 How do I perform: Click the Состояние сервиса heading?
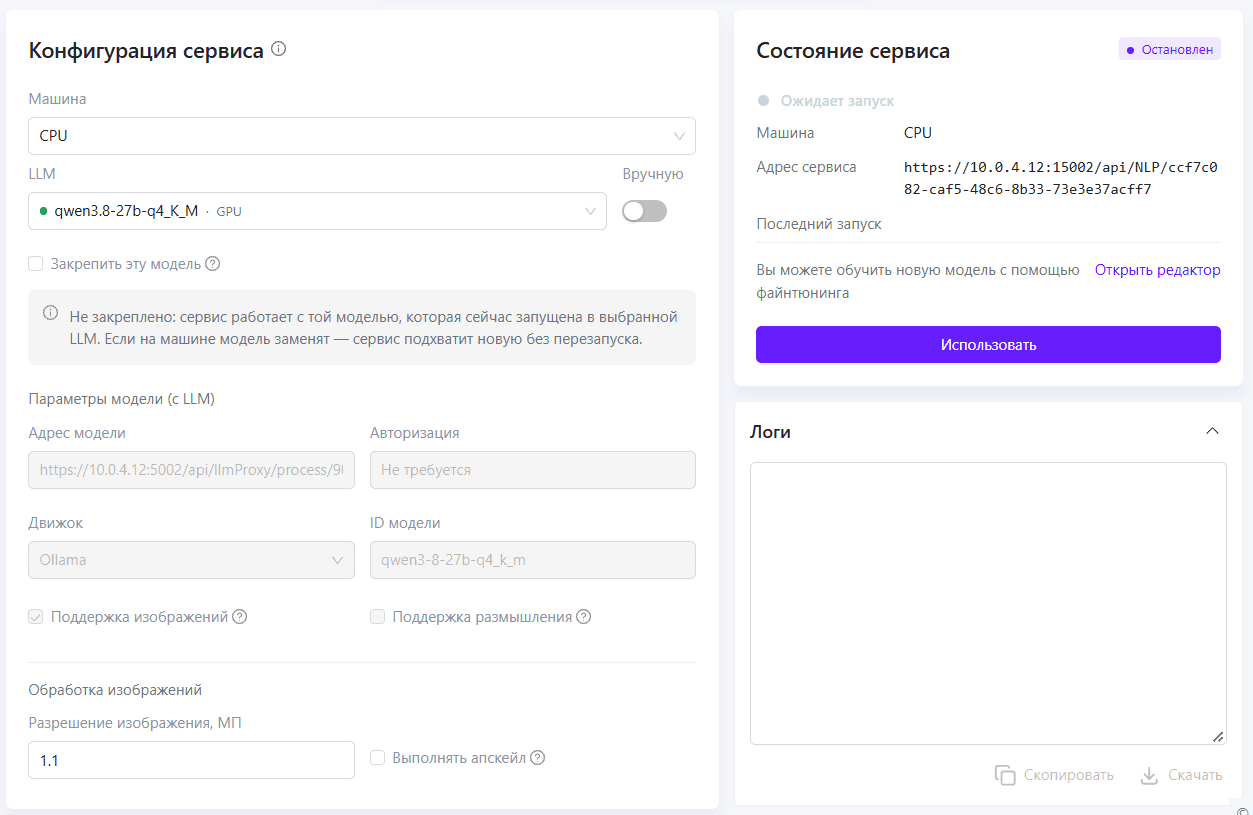point(853,51)
